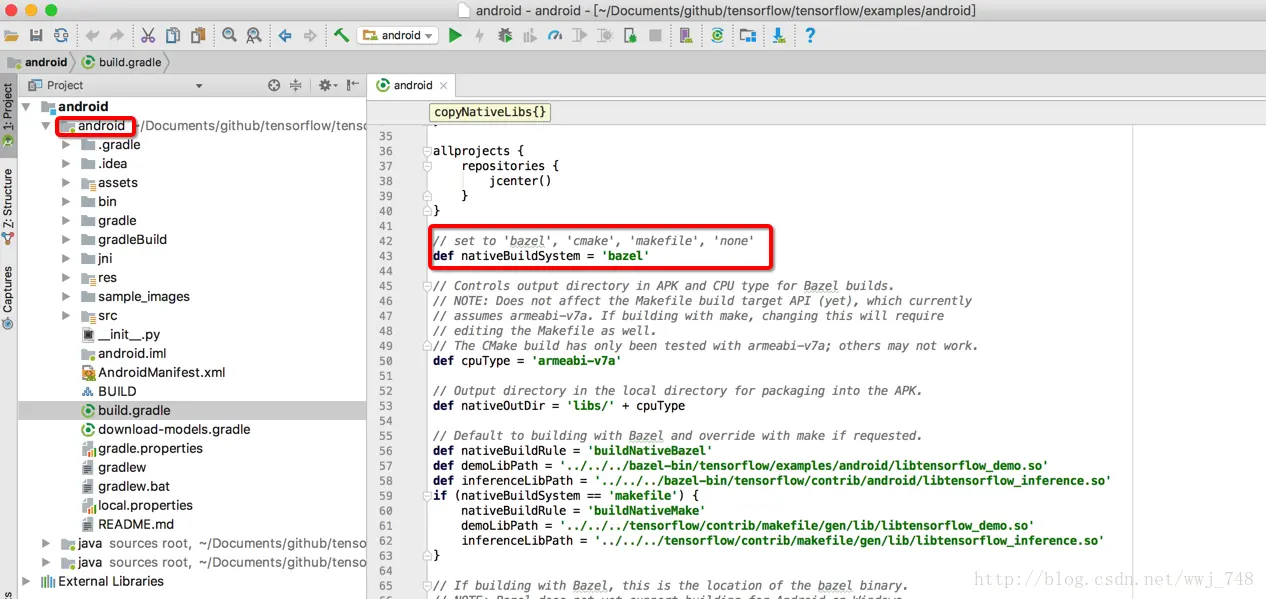Navigate forward with the right arrow icon
Screen dimensions: 1266x599
point(310,36)
